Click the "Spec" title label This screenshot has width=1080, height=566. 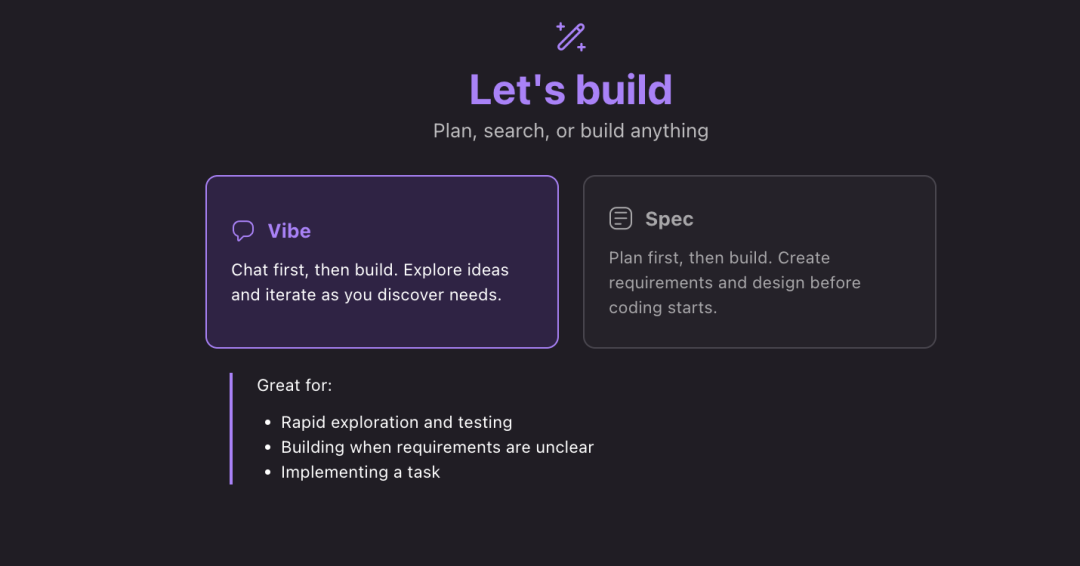point(669,219)
